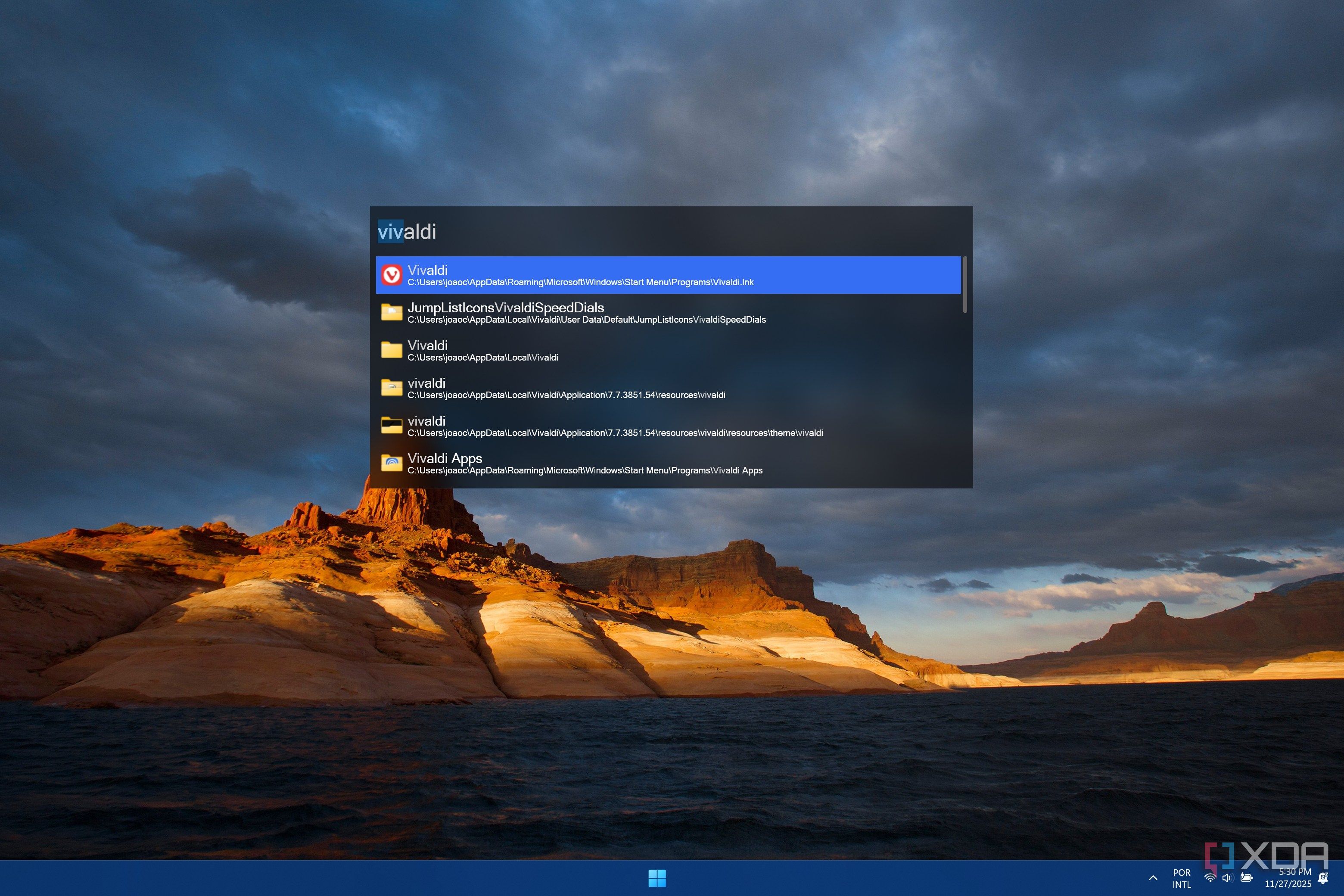The image size is (1344, 896).
Task: Click the folder icon for resources\theme\vivaldi
Action: pos(392,425)
